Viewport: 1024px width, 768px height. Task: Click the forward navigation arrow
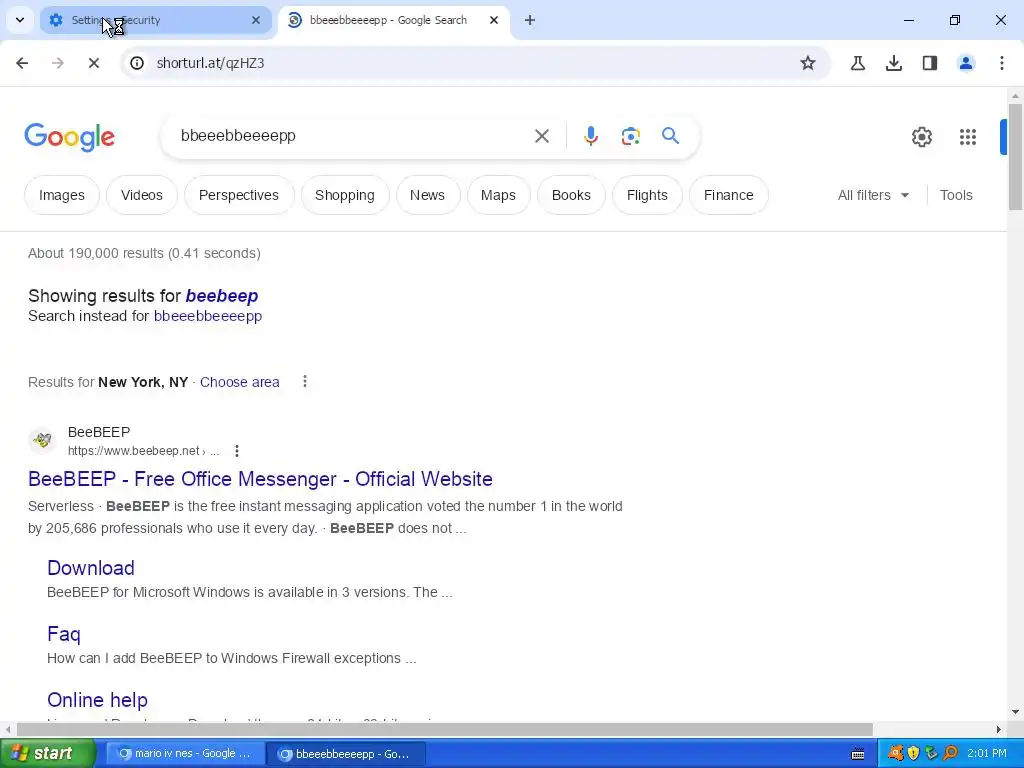[58, 63]
